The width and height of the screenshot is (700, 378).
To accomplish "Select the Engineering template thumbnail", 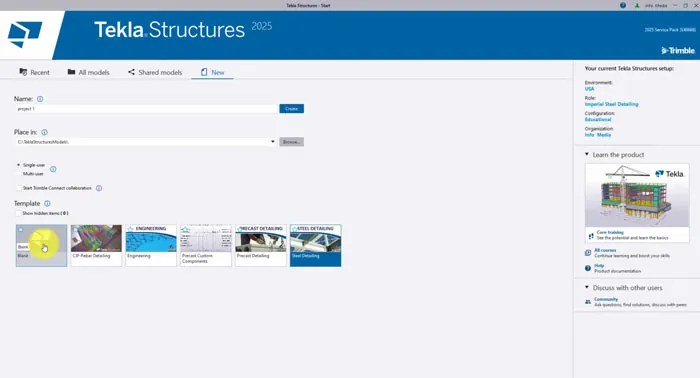I will coord(151,245).
